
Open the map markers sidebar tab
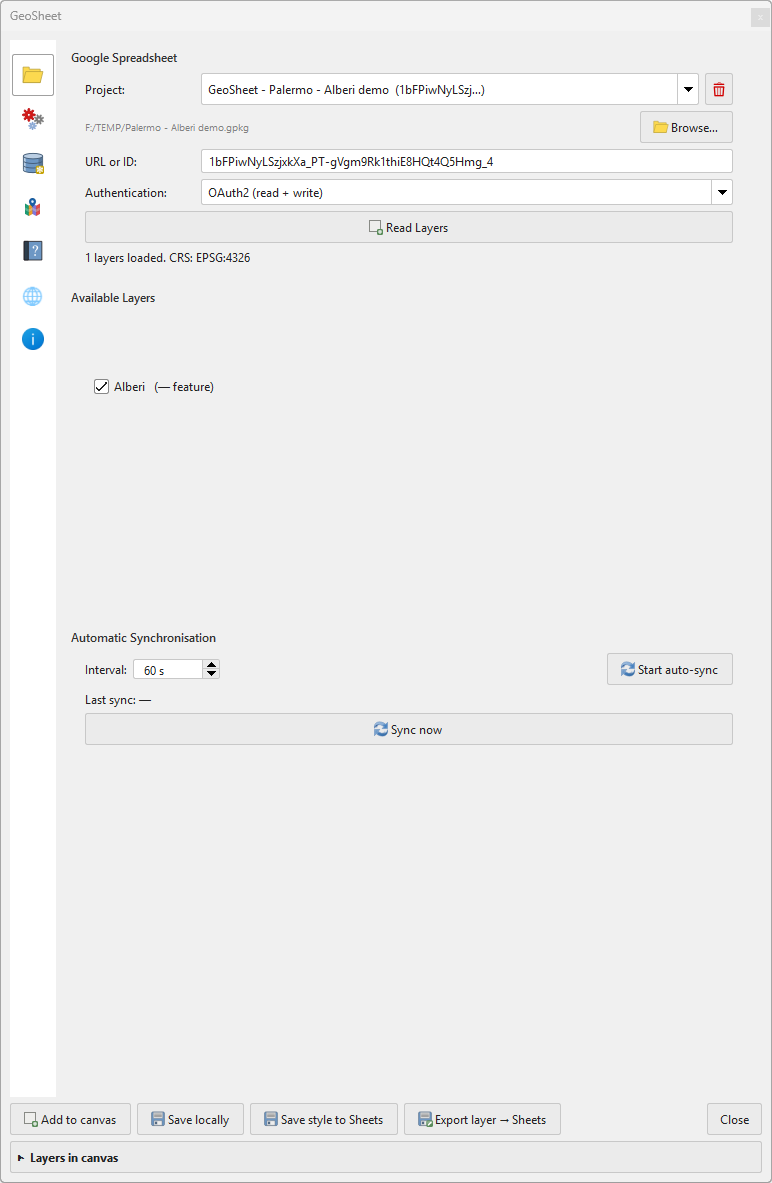coord(32,207)
